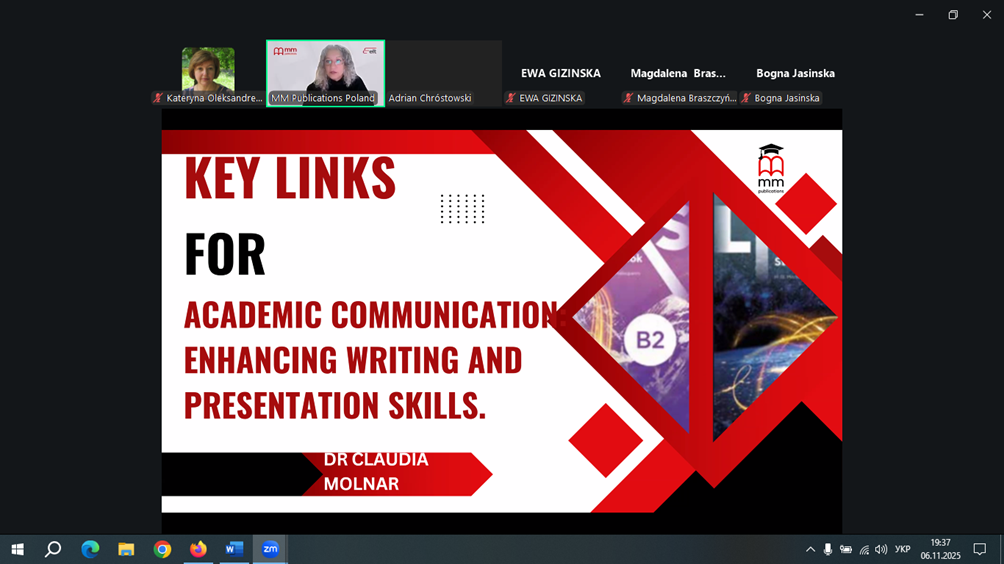Open File Explorer from the taskbar
Image resolution: width=1004 pixels, height=564 pixels.
coord(126,549)
